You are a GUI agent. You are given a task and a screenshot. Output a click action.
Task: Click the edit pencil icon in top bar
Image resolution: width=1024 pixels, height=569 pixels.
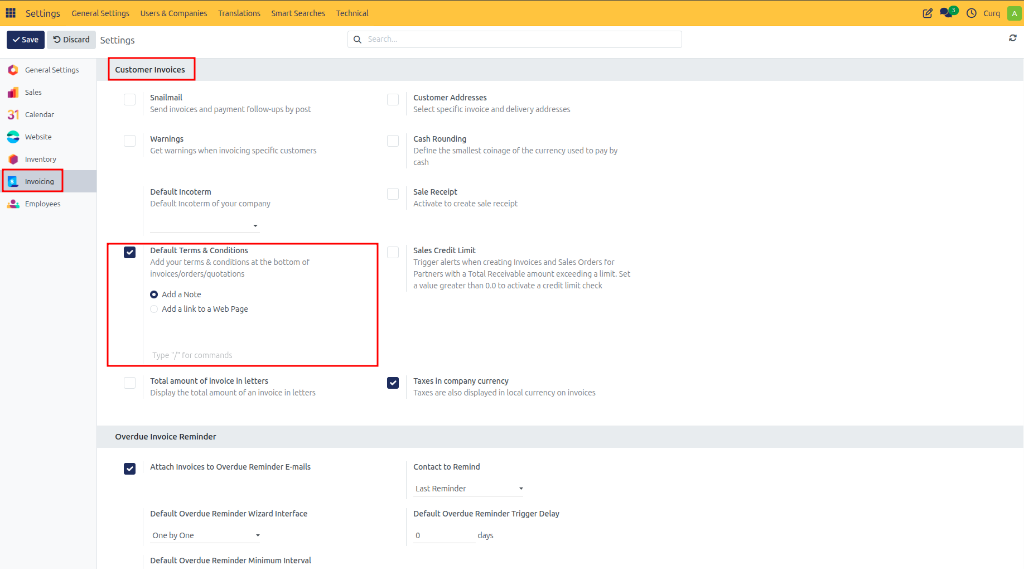pyautogui.click(x=927, y=13)
